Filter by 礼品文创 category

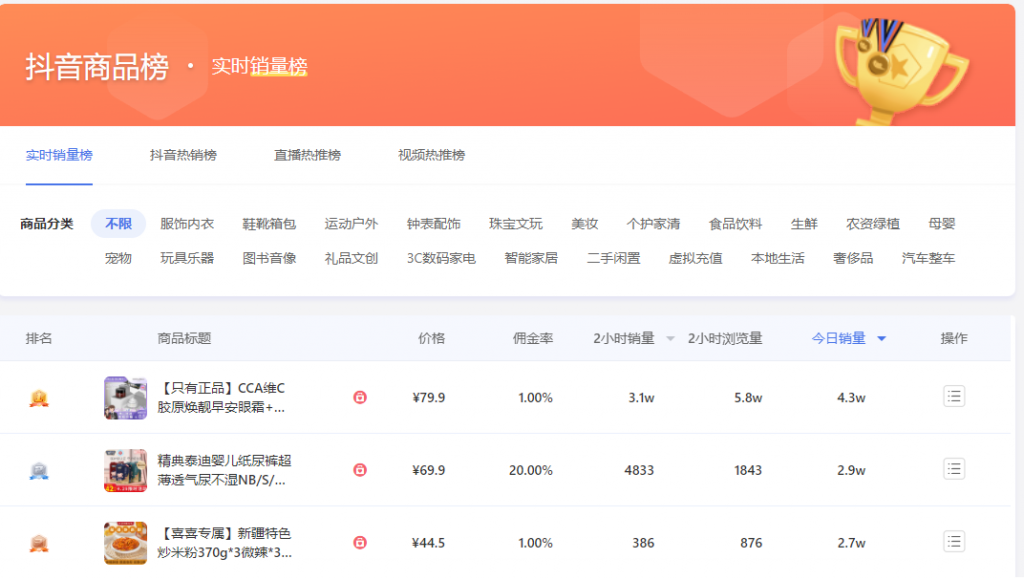pos(351,259)
